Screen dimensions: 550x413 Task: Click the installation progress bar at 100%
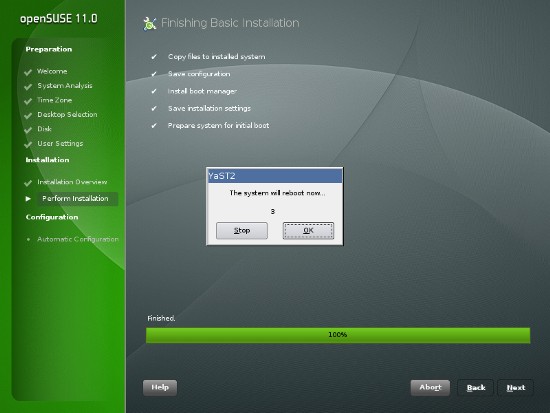338,335
